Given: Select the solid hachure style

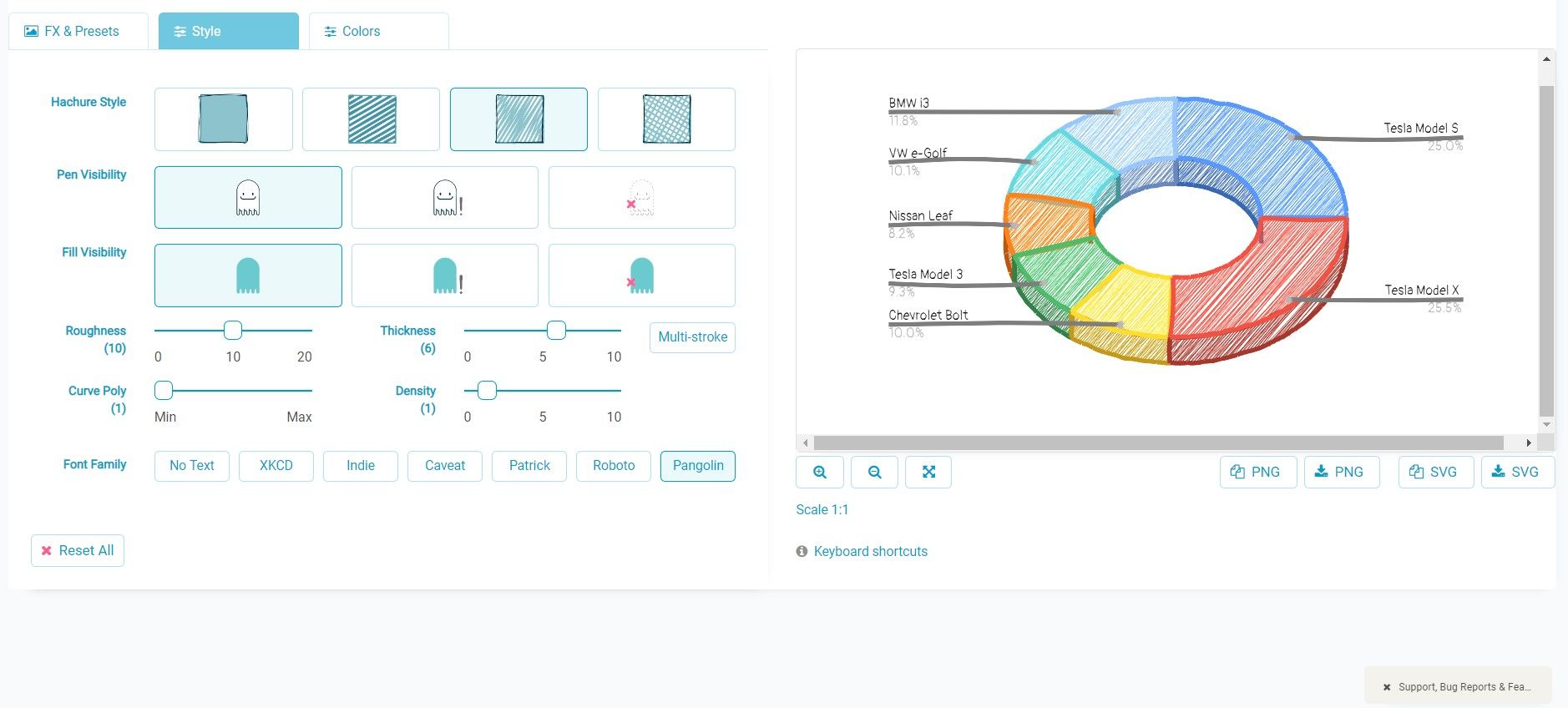Looking at the screenshot, I should 224,119.
